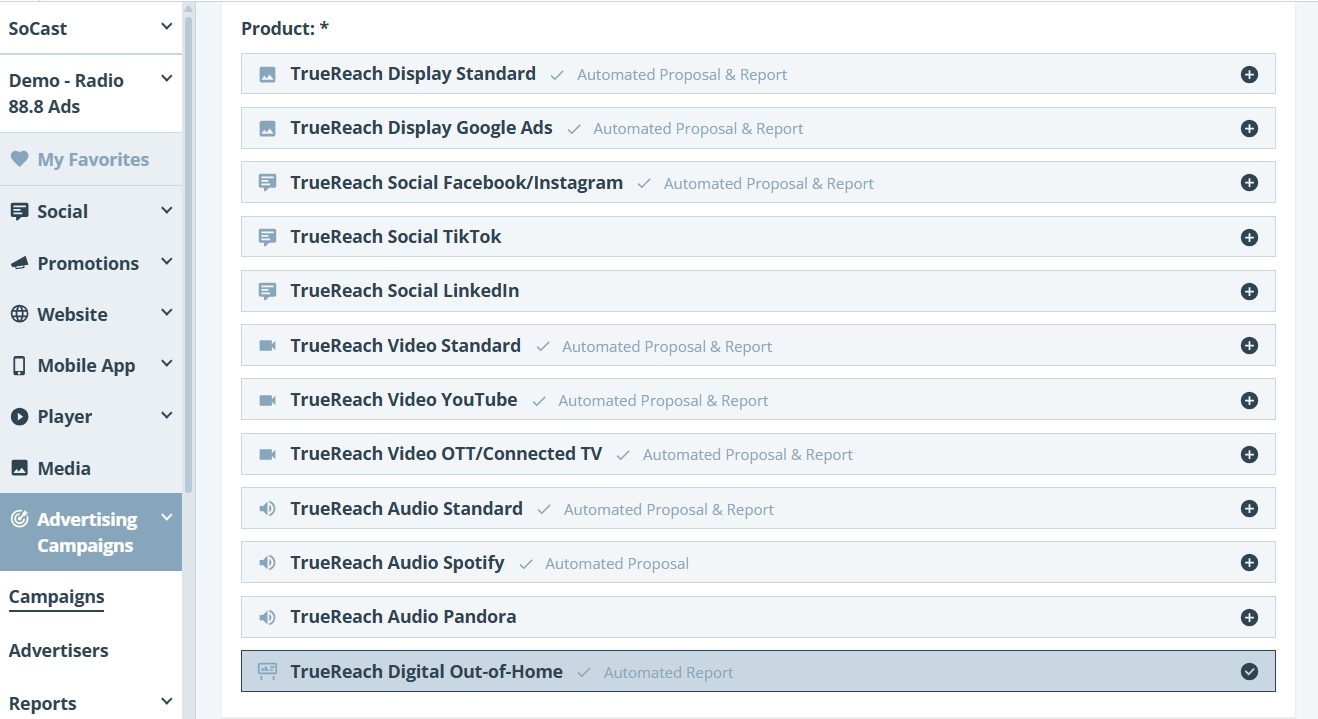Click 'Automated Proposal & Report' in the Display Standard row
The image size is (1318, 719).
click(x=682, y=75)
